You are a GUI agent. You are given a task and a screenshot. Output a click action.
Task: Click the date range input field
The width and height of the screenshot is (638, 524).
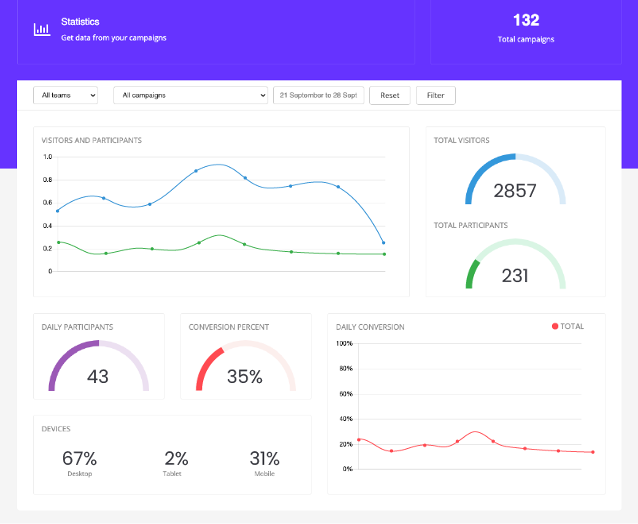coord(319,95)
